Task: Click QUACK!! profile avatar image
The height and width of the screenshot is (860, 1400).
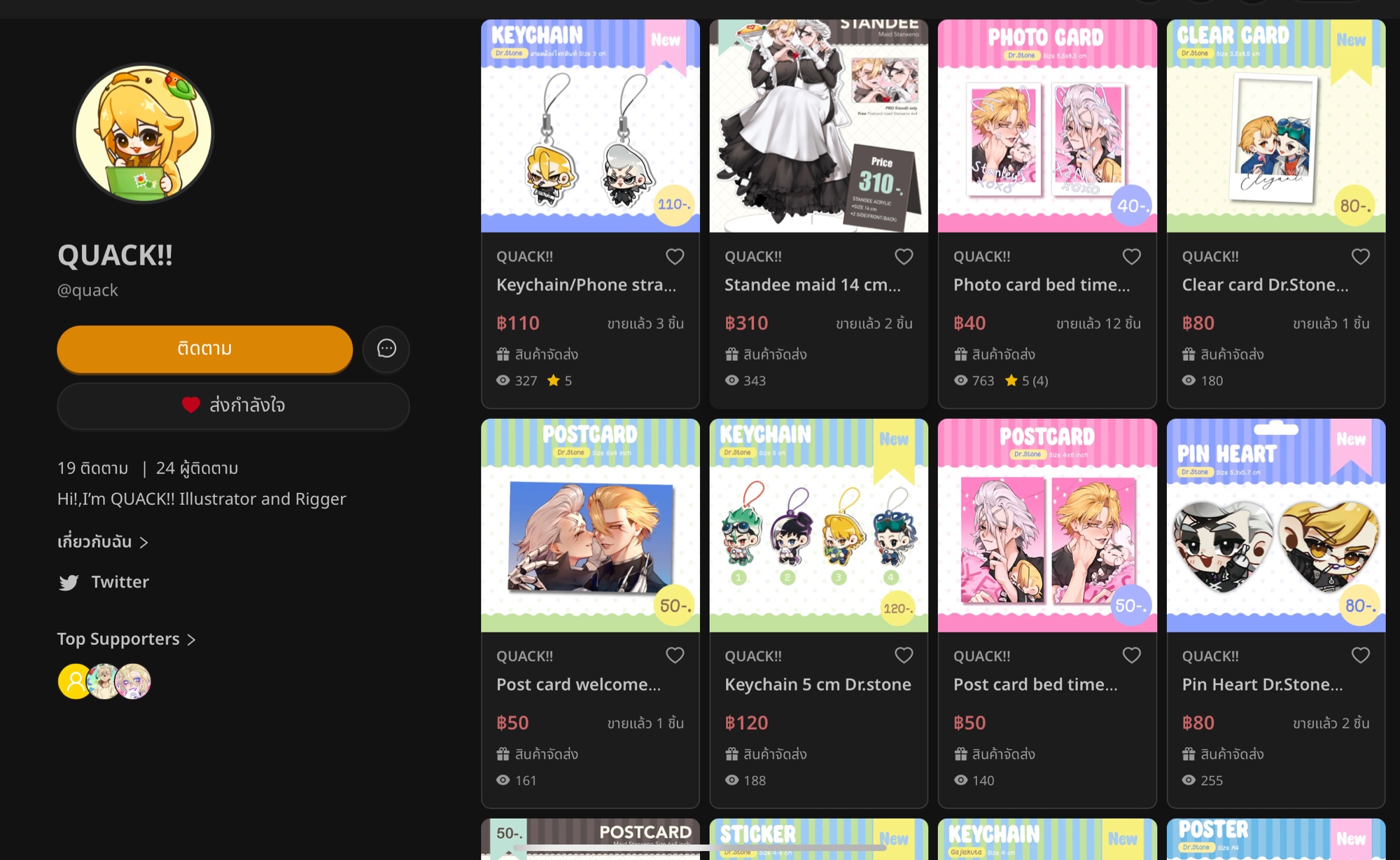Action: pyautogui.click(x=143, y=133)
